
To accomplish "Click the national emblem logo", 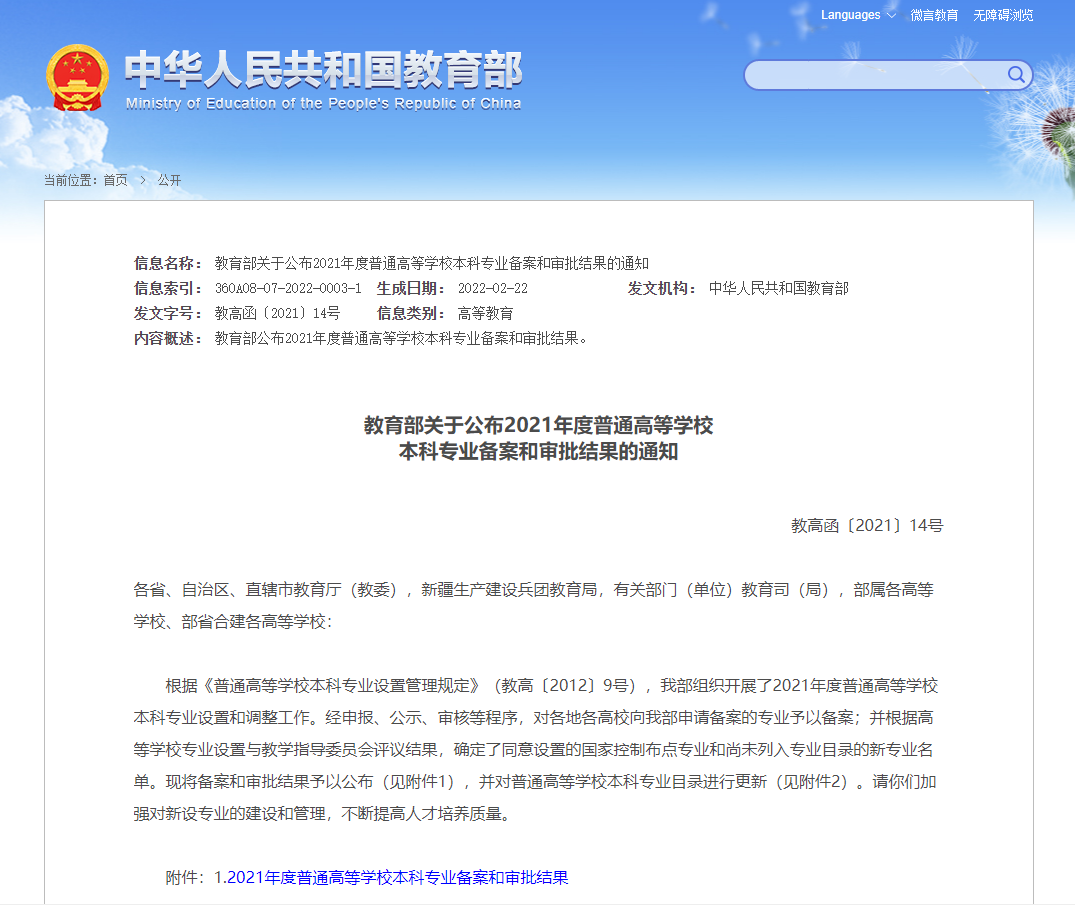I will pyautogui.click(x=77, y=78).
